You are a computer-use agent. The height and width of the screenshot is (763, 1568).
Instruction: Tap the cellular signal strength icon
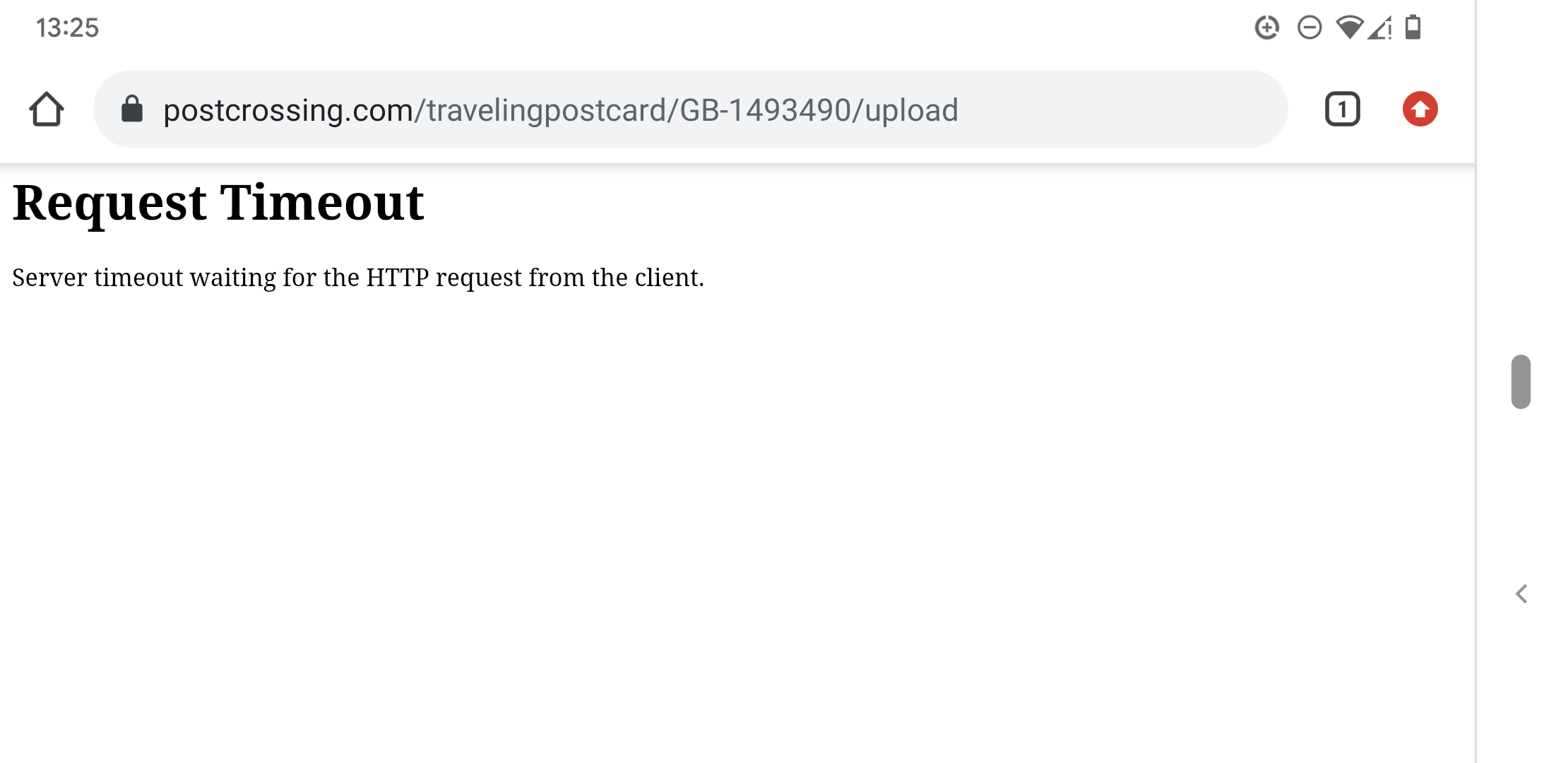(x=1379, y=28)
